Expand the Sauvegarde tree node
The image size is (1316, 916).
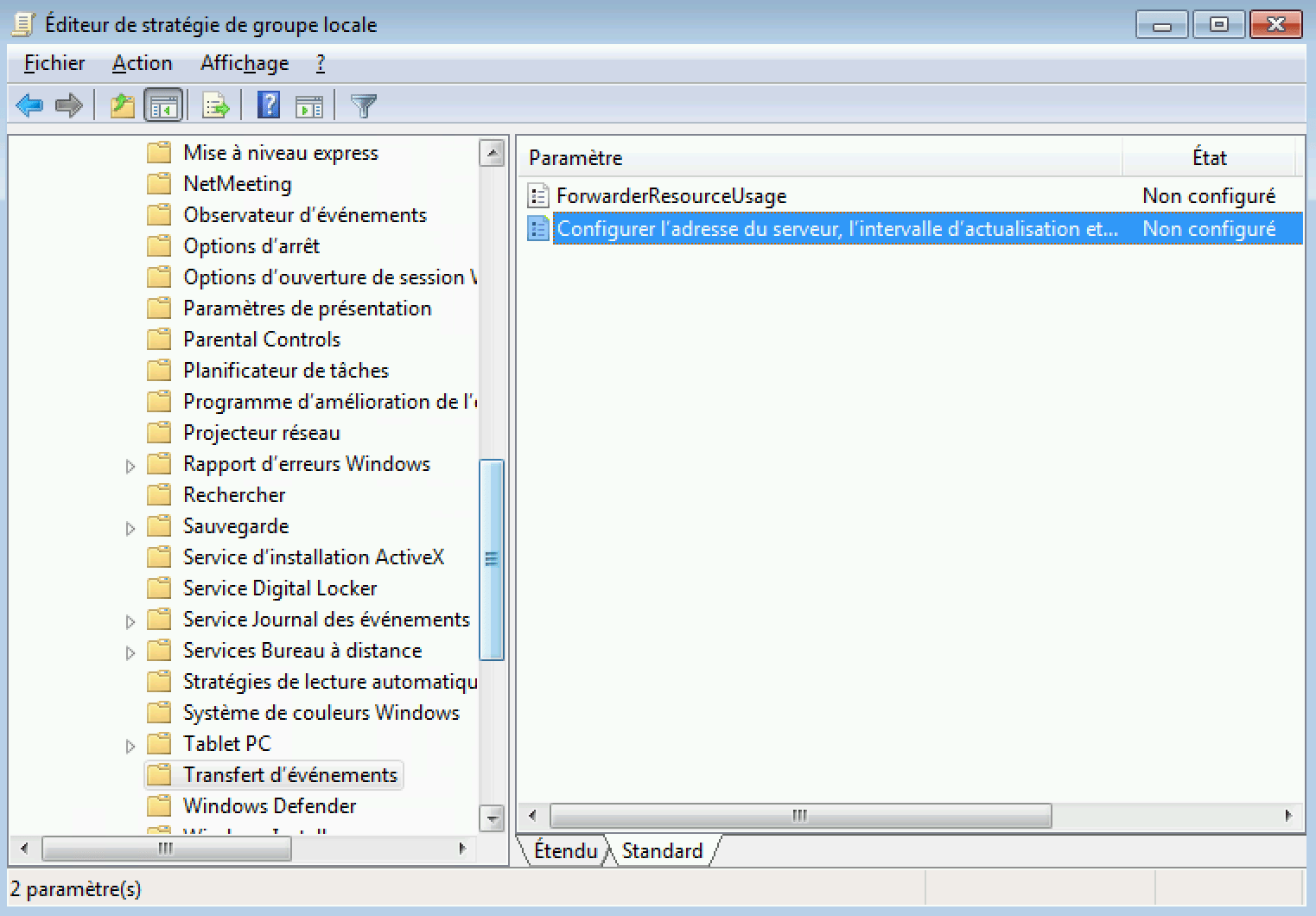130,526
